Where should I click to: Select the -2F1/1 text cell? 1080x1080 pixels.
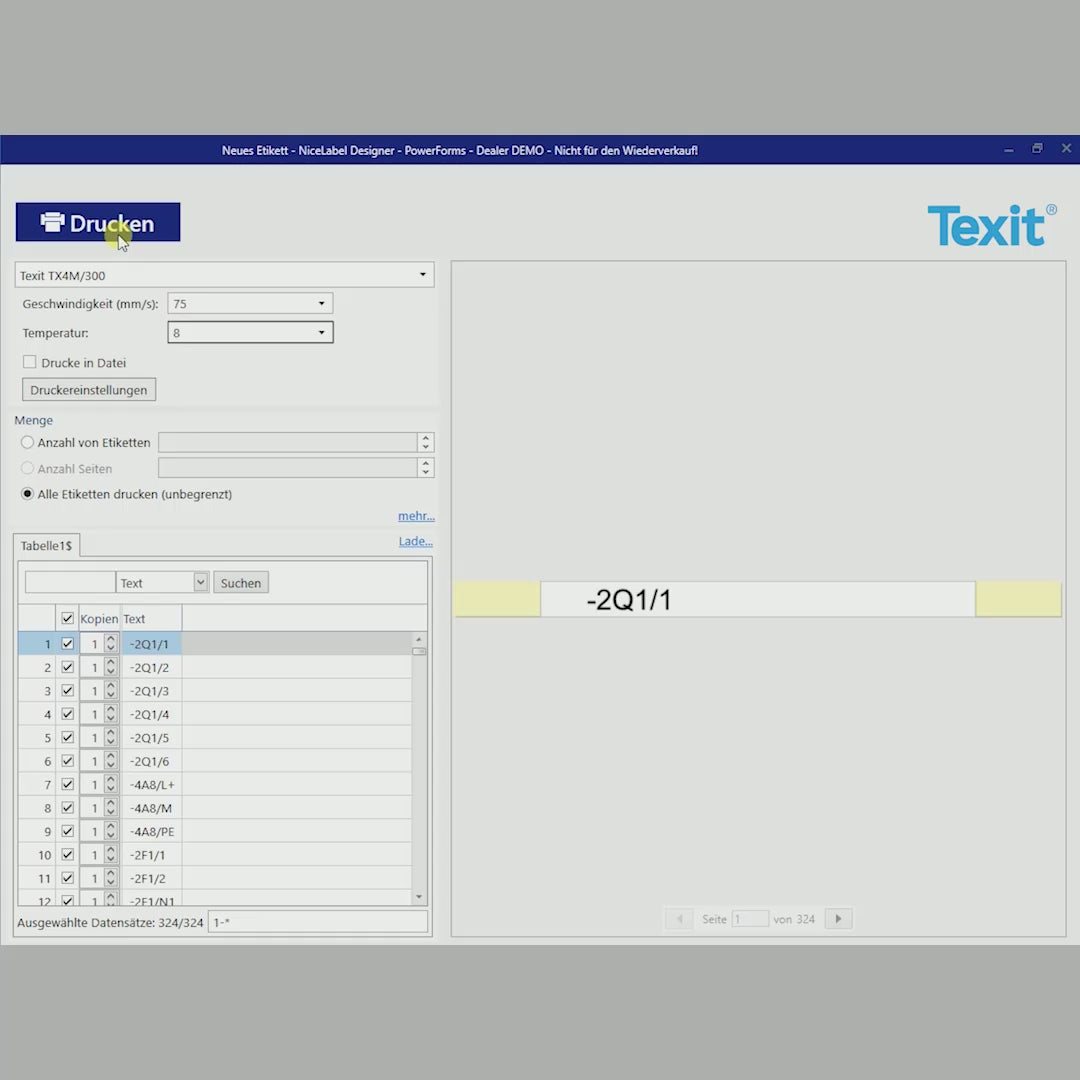click(152, 854)
